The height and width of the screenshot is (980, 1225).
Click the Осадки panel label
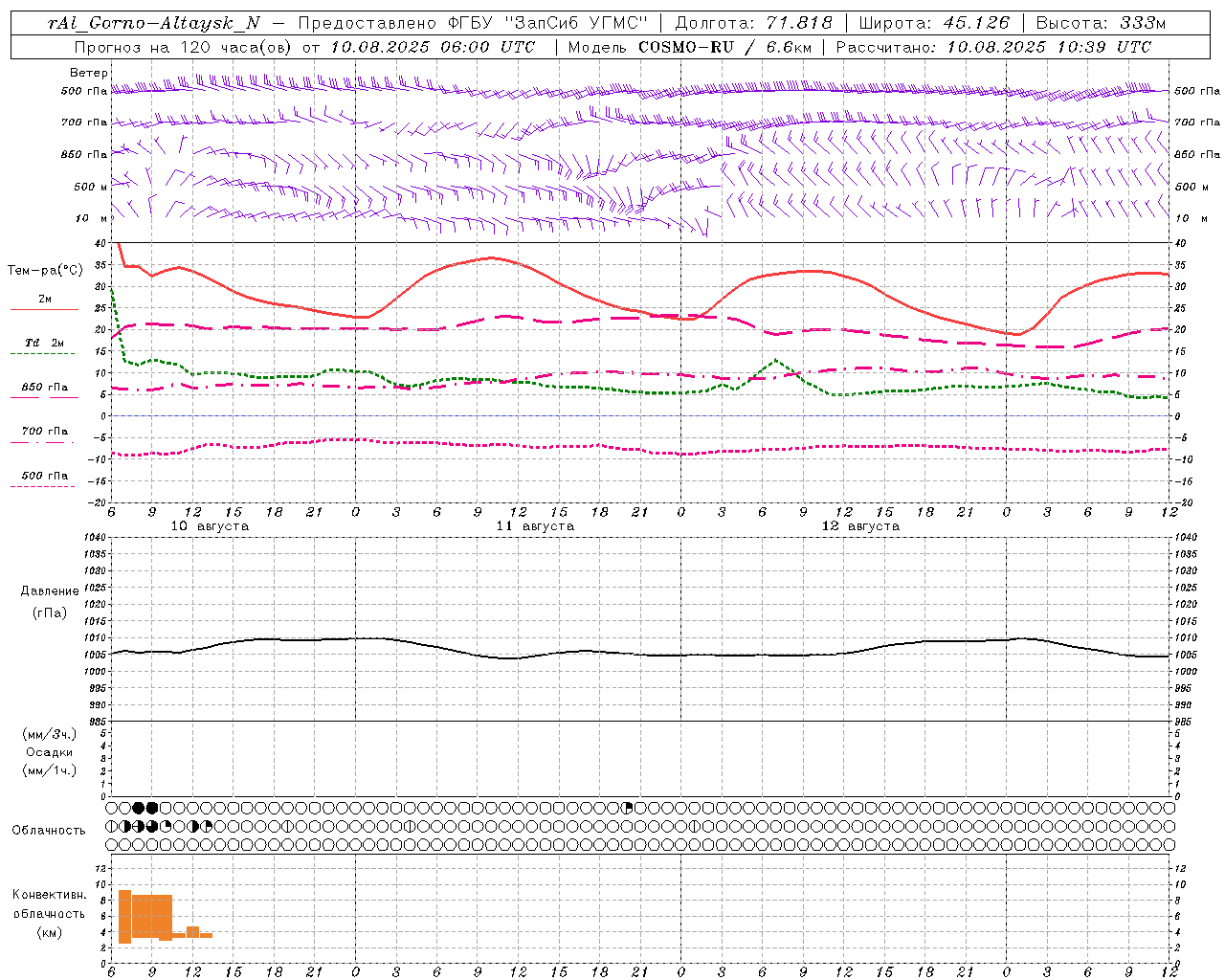tap(50, 752)
